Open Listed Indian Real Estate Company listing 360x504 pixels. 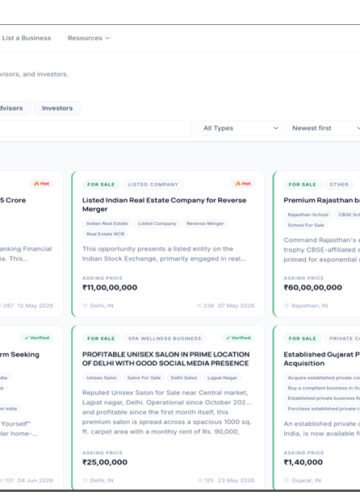[x=164, y=205]
